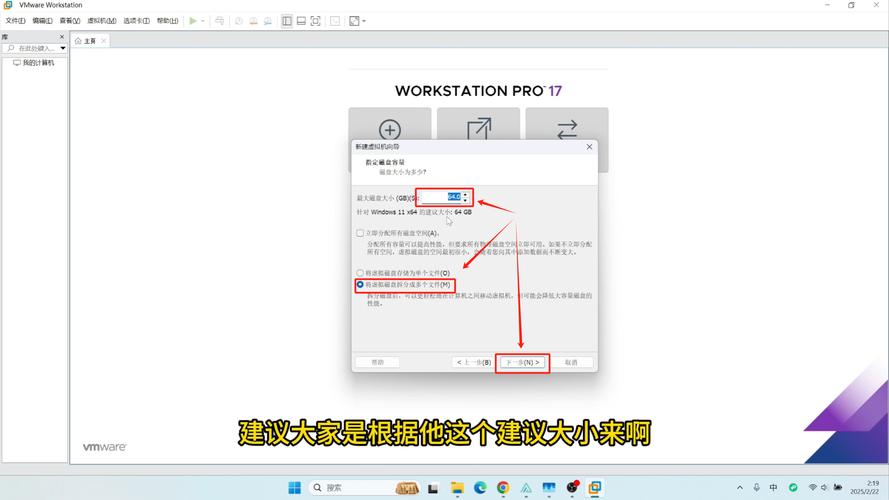Select store virtual disk as single file radio
Image resolution: width=889 pixels, height=500 pixels.
pos(360,273)
